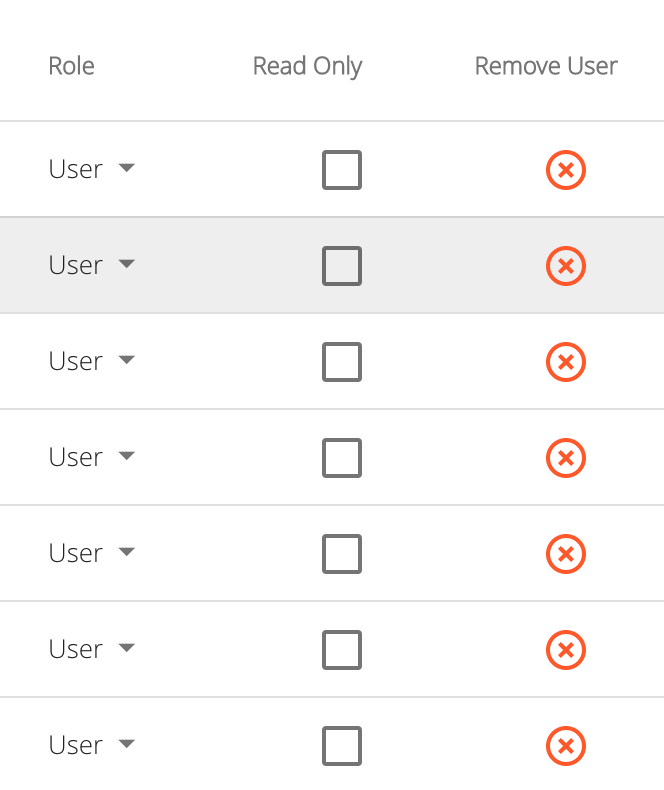
Task: Expand the Role selector in the fifth row
Action: click(x=92, y=553)
